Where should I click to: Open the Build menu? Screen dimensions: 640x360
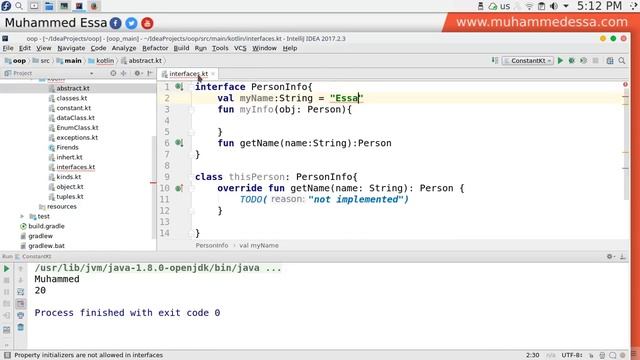(181, 48)
